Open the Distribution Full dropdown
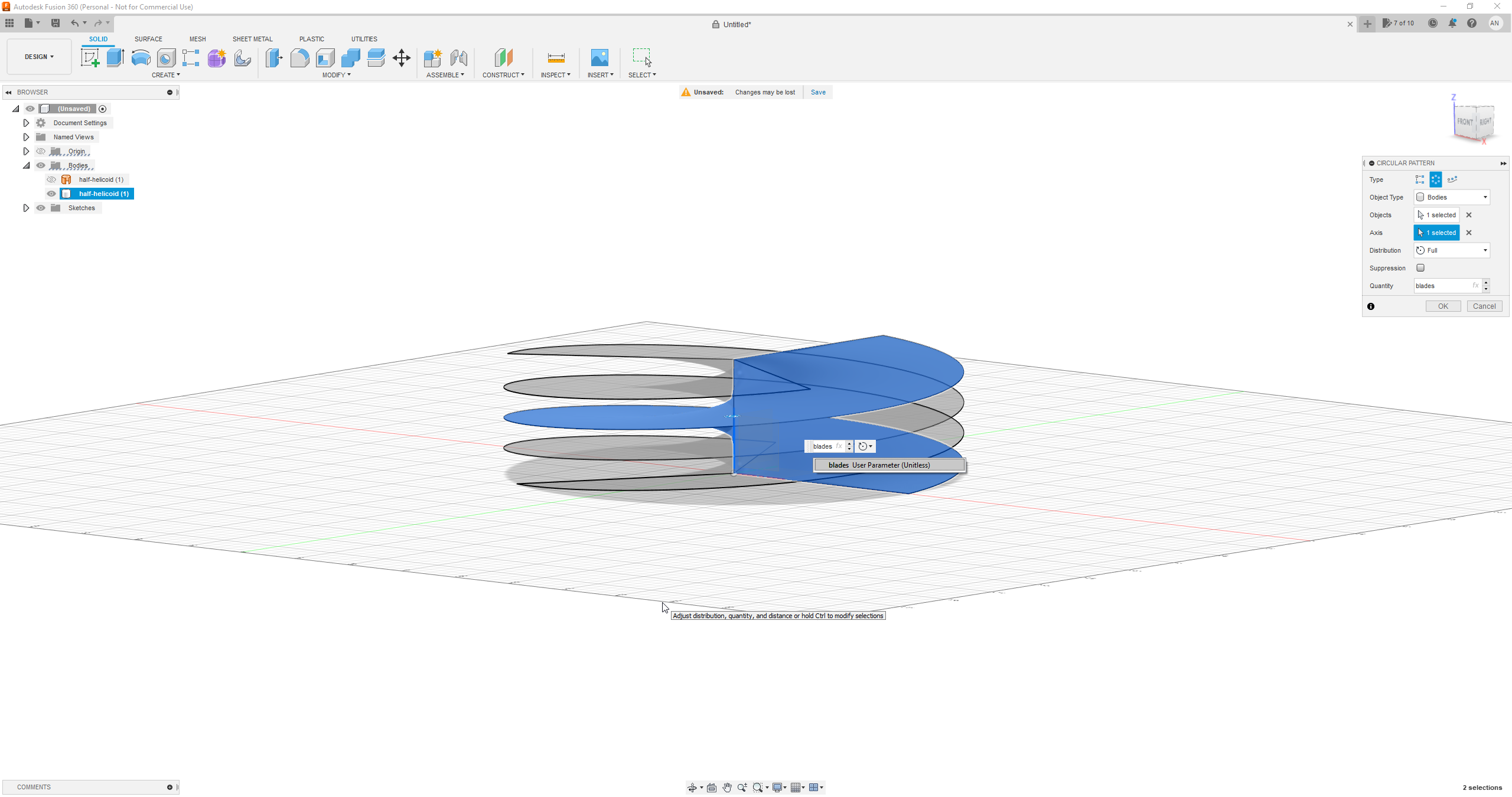The height and width of the screenshot is (797, 1512). tap(1452, 250)
